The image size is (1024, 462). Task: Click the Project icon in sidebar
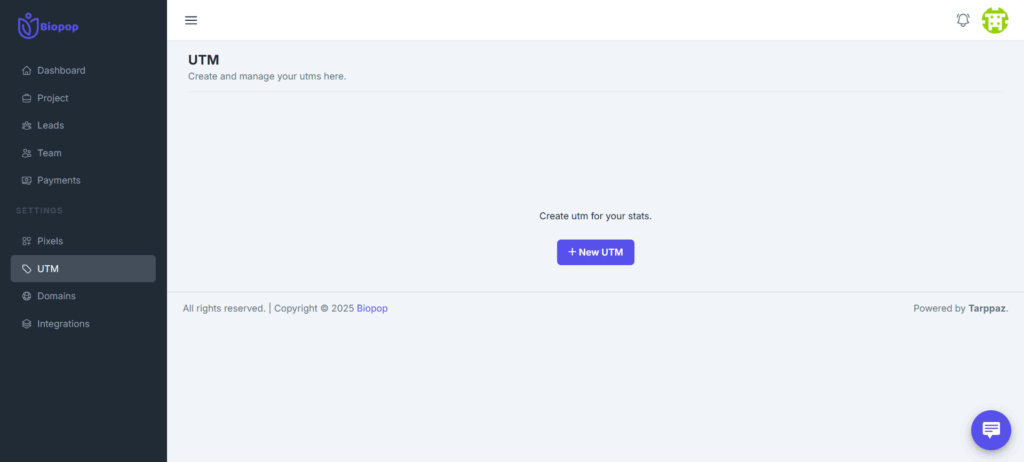click(27, 98)
